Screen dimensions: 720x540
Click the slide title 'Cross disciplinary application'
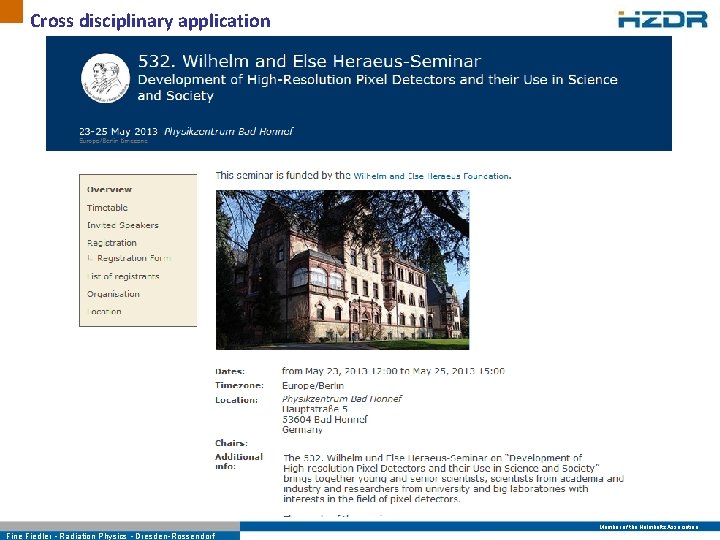coord(150,21)
